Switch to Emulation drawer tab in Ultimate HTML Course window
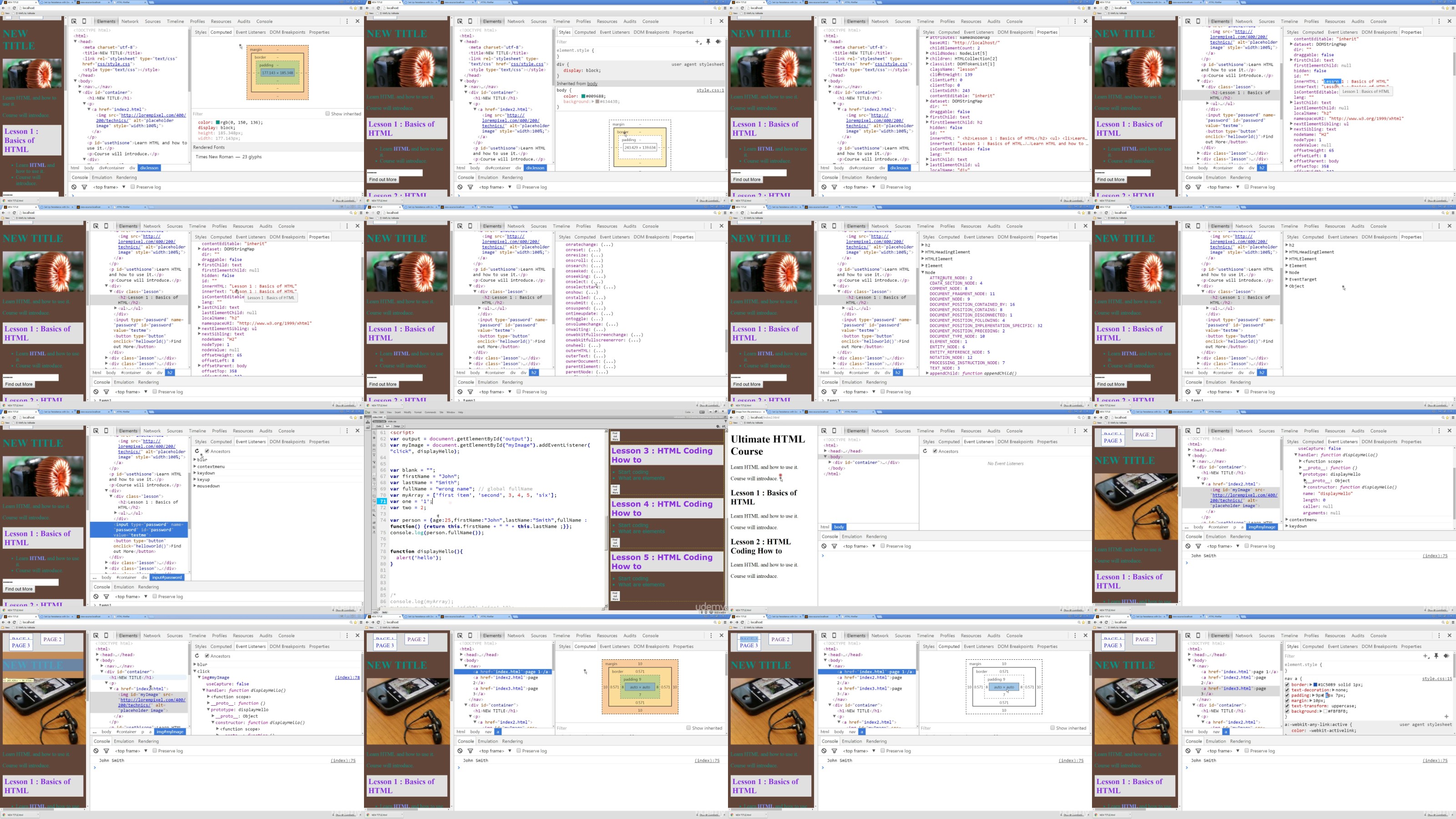This screenshot has width=1456, height=819. tap(852, 536)
